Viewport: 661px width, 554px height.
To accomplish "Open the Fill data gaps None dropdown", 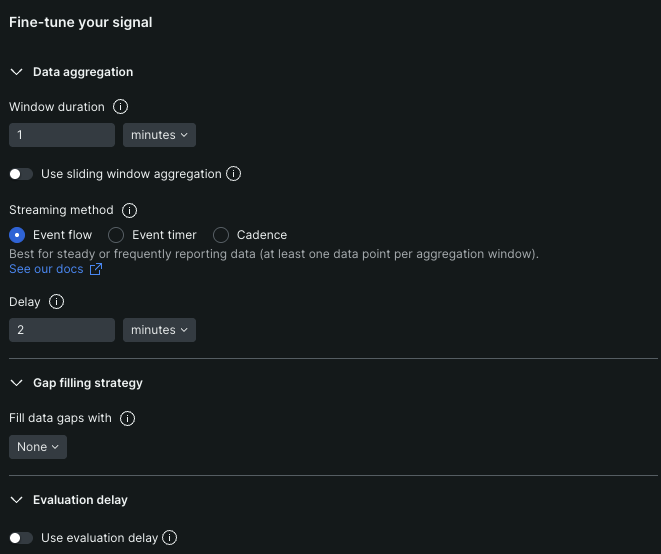I will (38, 447).
